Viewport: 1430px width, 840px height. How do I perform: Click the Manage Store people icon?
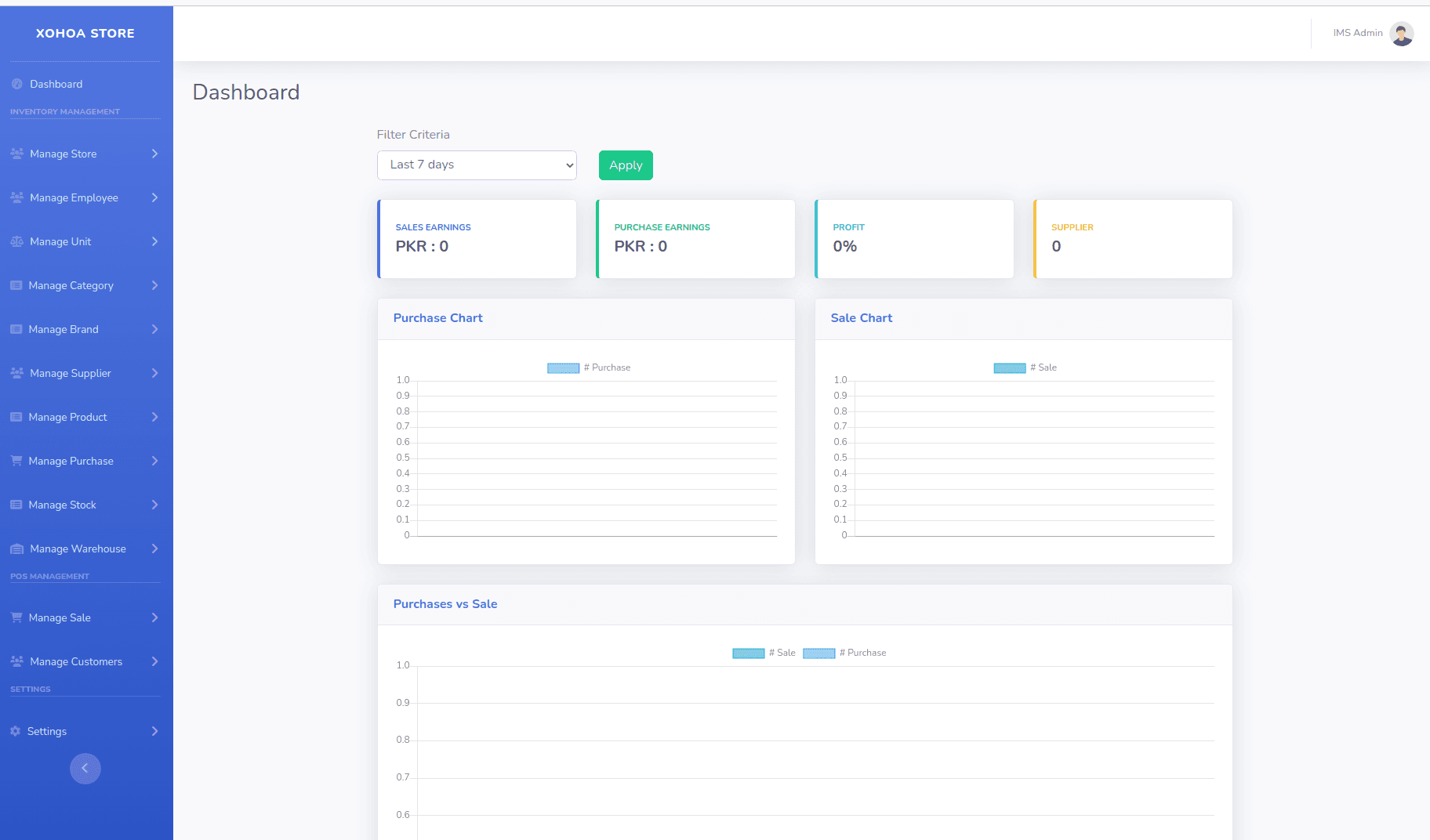[x=16, y=154]
